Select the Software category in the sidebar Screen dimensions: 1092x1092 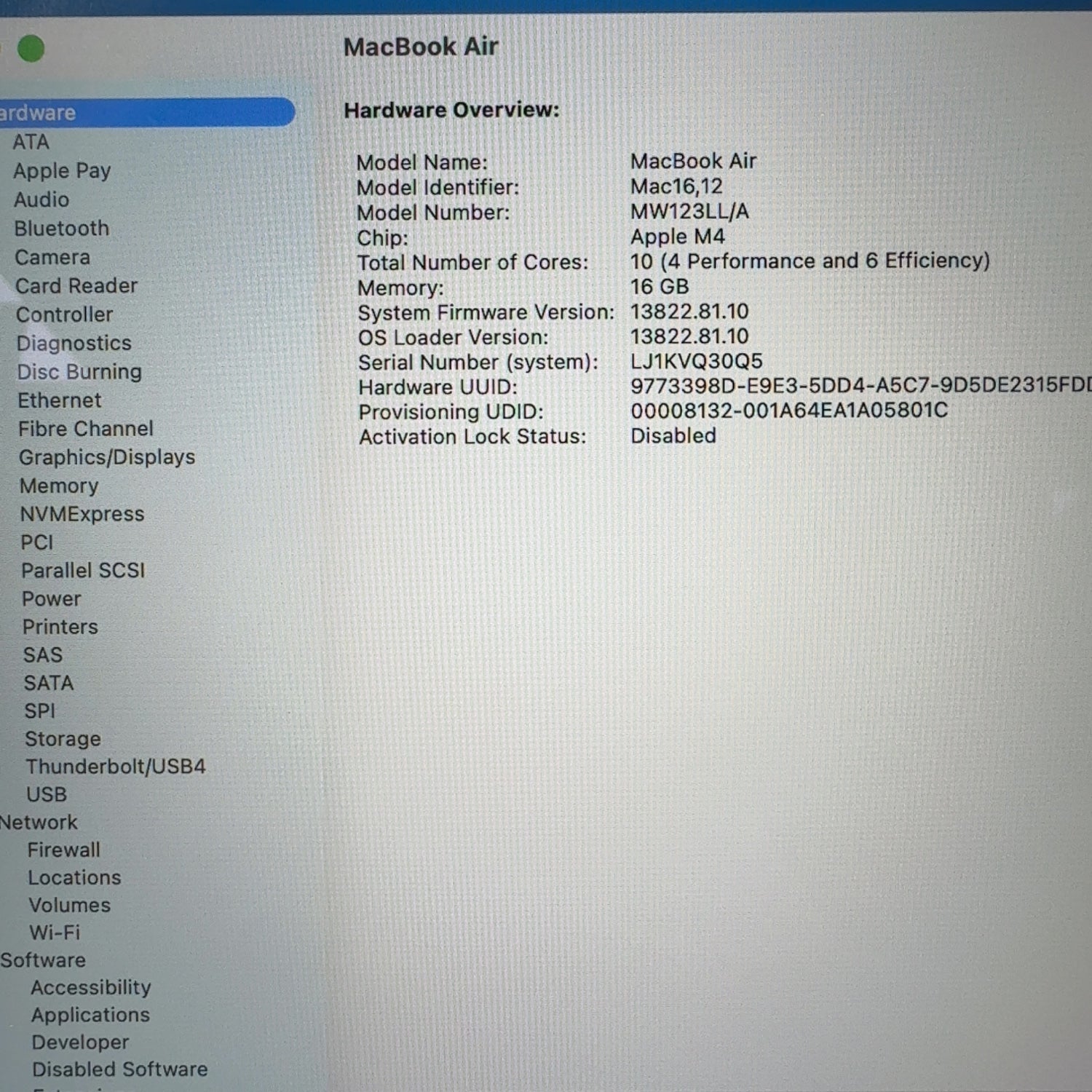(43, 960)
